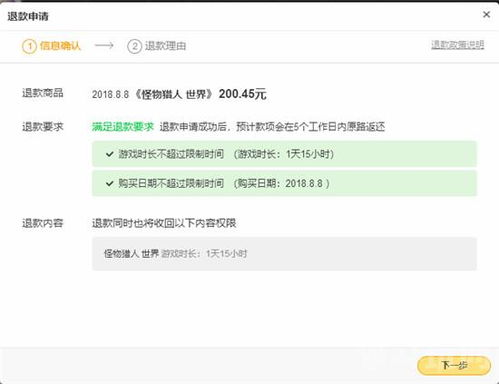
Task: Click the green 满足退款要求 status text
Action: [x=123, y=127]
